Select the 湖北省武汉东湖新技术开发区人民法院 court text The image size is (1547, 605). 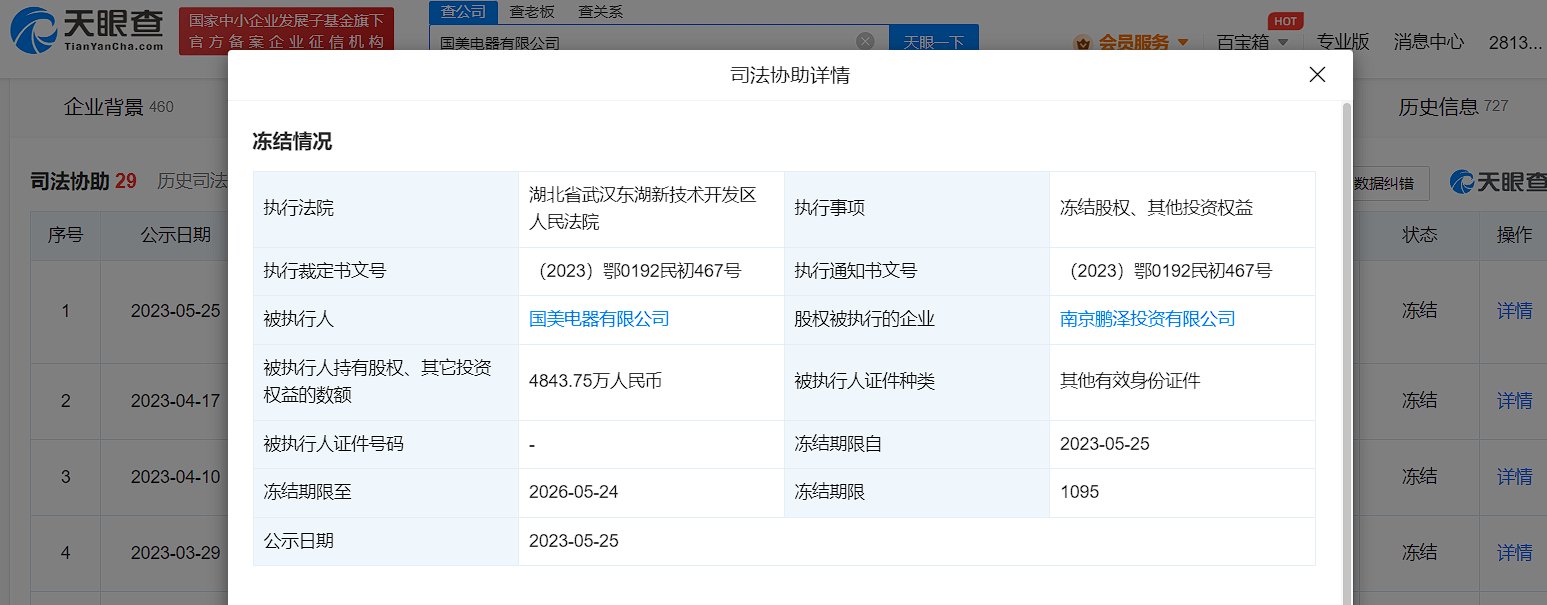pos(643,209)
